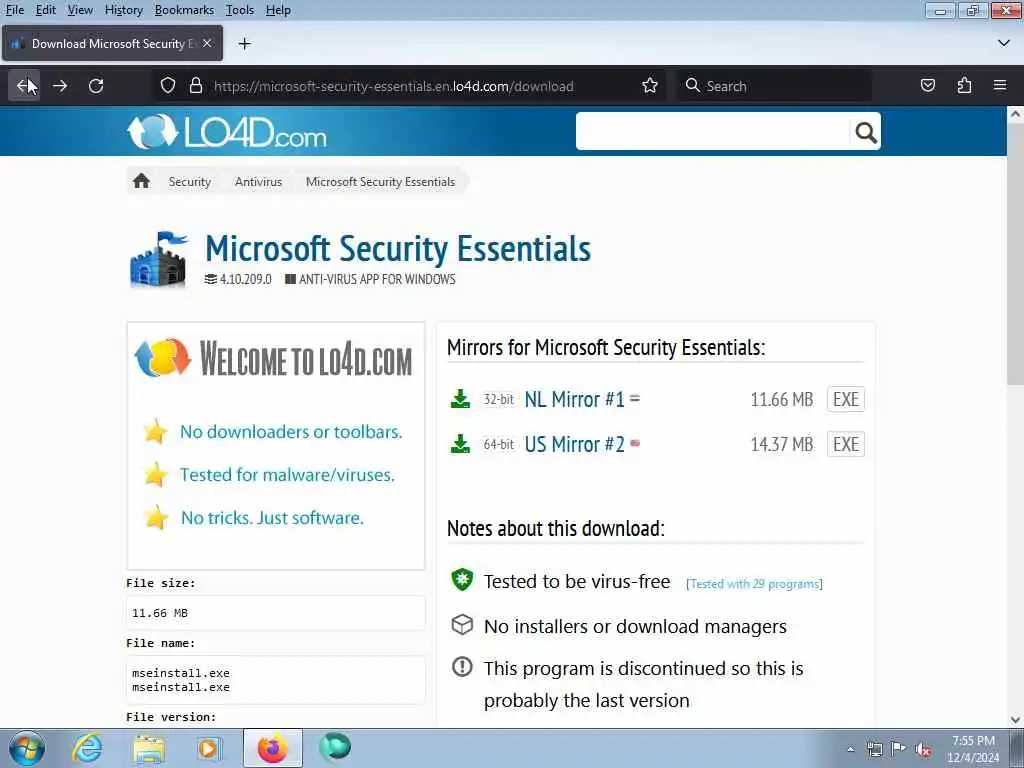The width and height of the screenshot is (1024, 768).
Task: Show hidden tray icons arrow
Action: click(850, 749)
